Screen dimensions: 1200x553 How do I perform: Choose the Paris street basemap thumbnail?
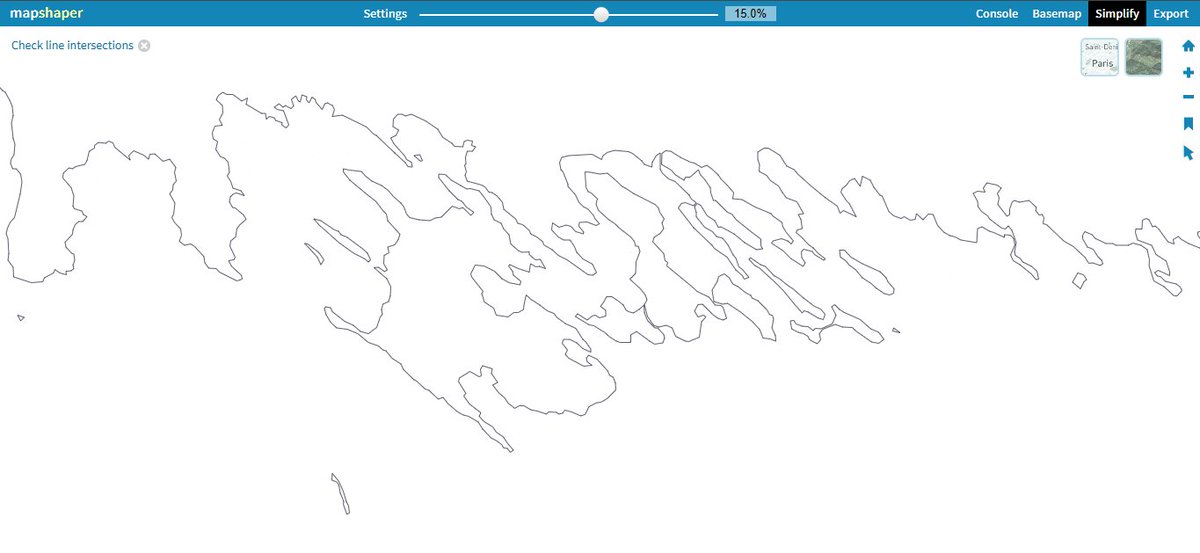pyautogui.click(x=1100, y=57)
